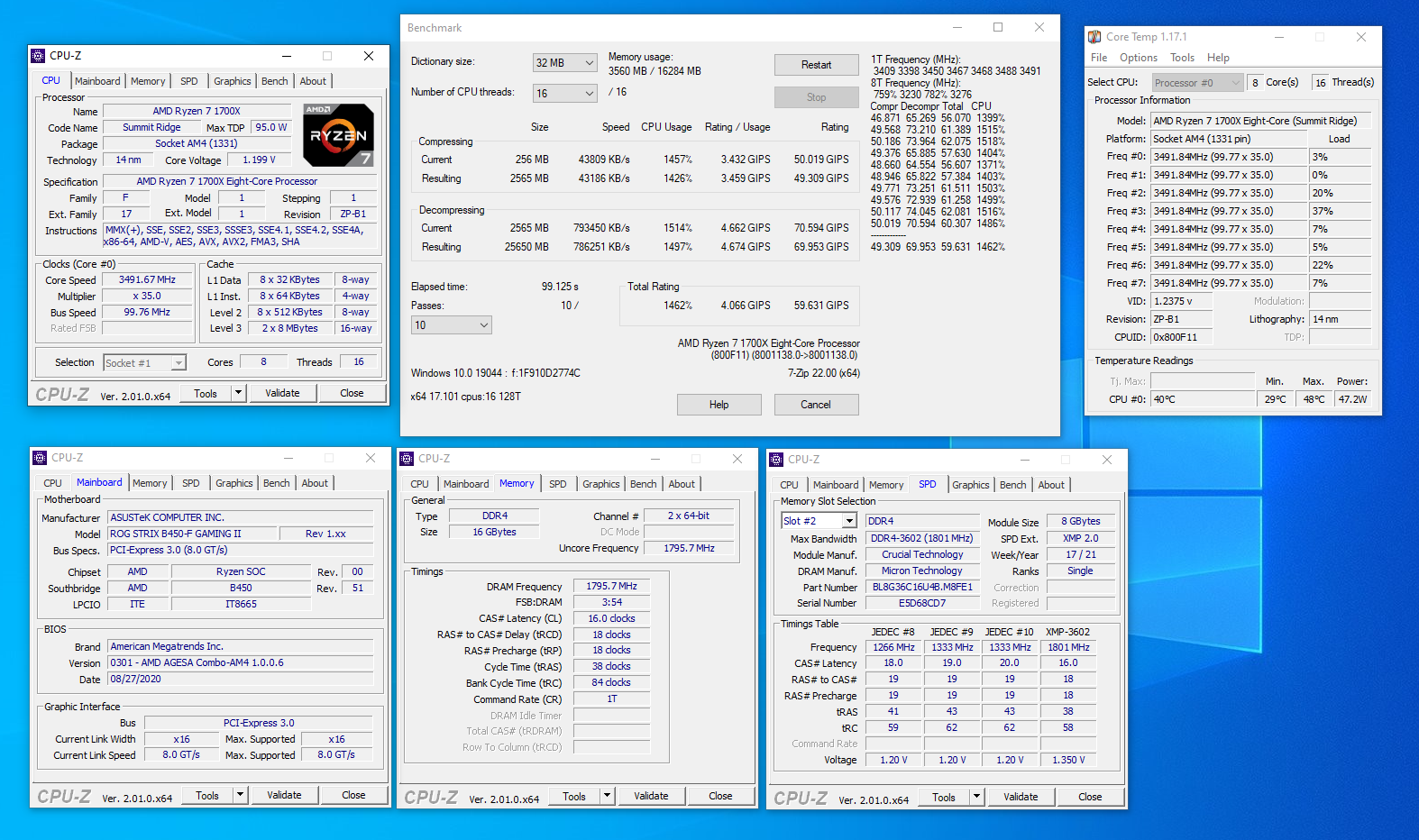Image resolution: width=1419 pixels, height=840 pixels.
Task: Click the CPU-Z title icon in Mainboard window
Action: coord(40,458)
